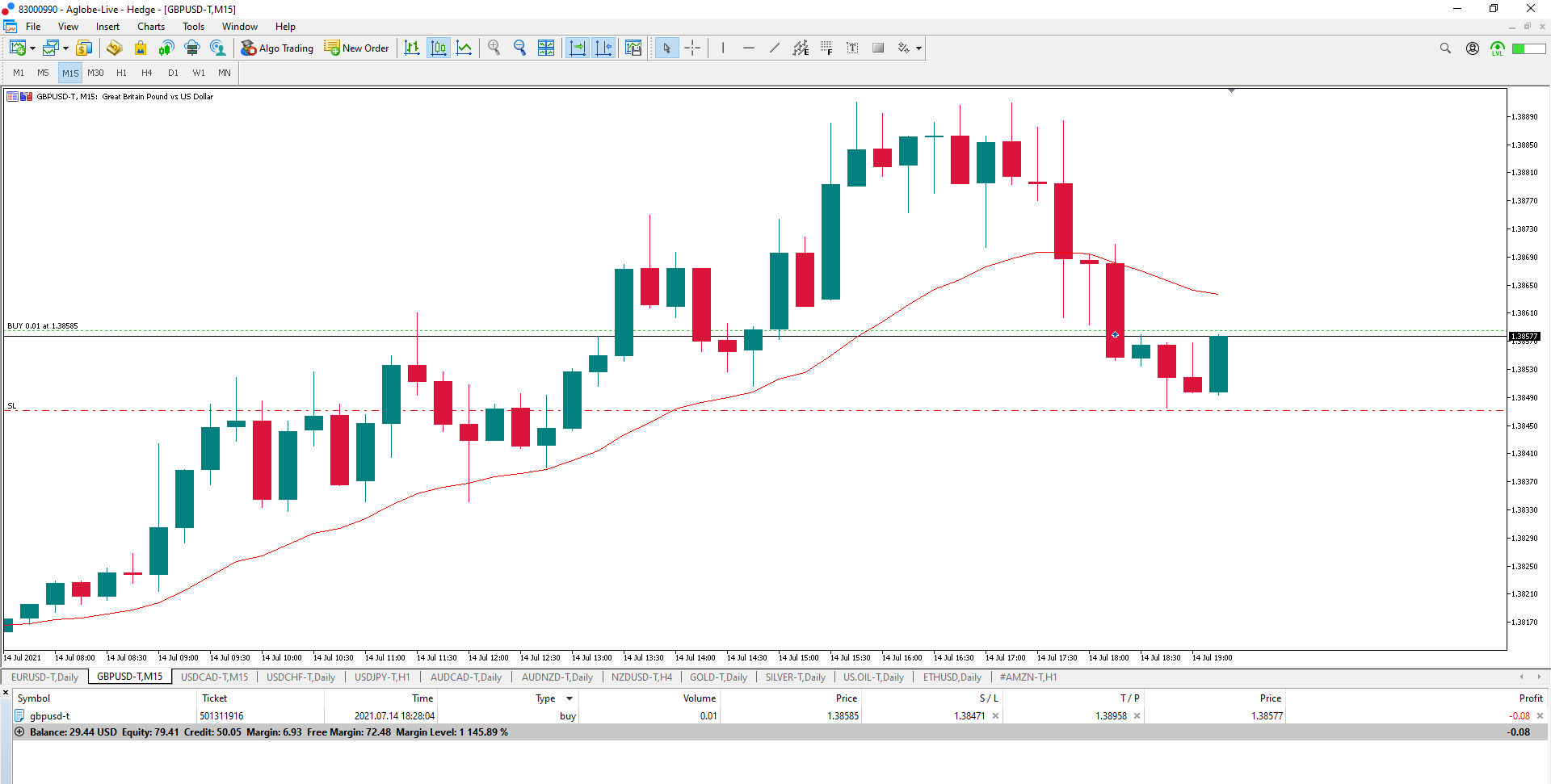1551x784 pixels.
Task: Expand the Balance summary row
Action: coord(19,732)
